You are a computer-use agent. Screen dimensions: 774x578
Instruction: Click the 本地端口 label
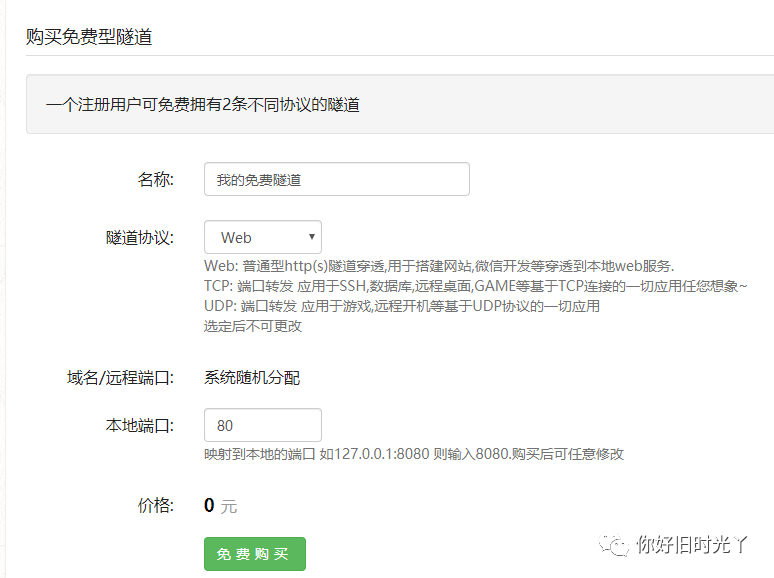click(140, 425)
